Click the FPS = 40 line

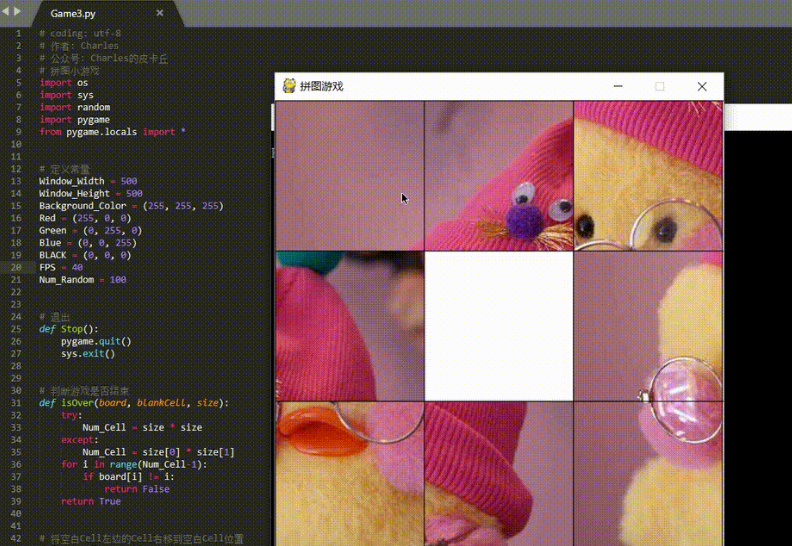coord(61,267)
